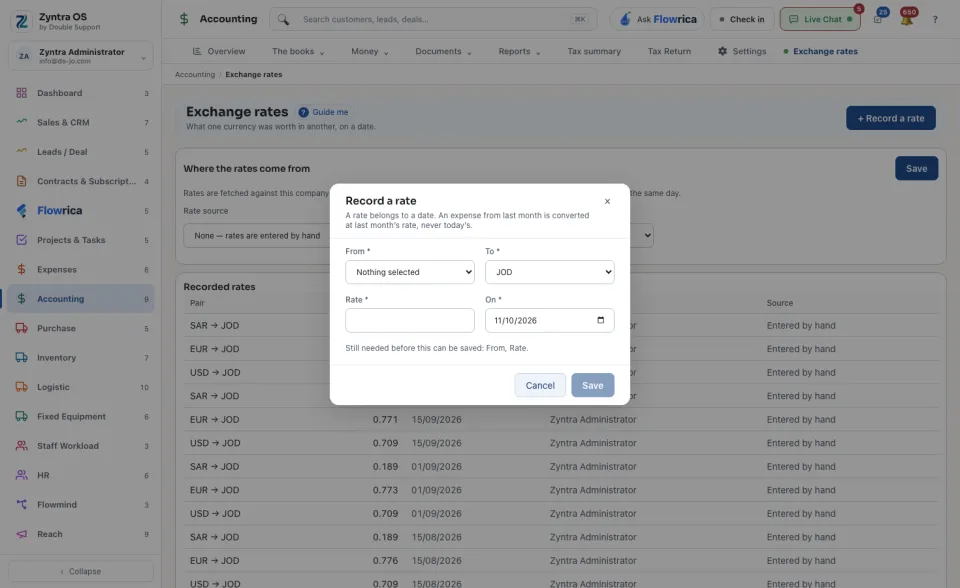
Task: Go to the Overview tab
Action: pos(219,51)
